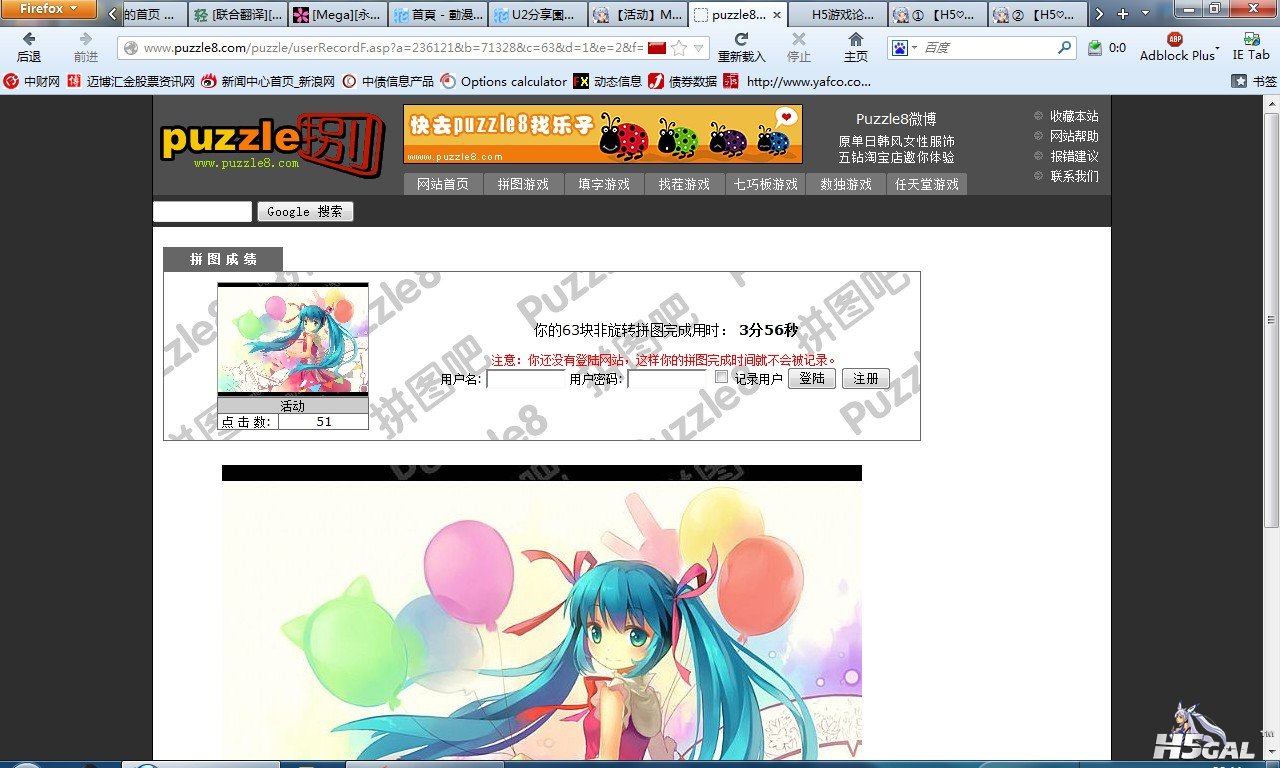1280x768 pixels.
Task: Click the Google search text field
Action: coord(202,211)
